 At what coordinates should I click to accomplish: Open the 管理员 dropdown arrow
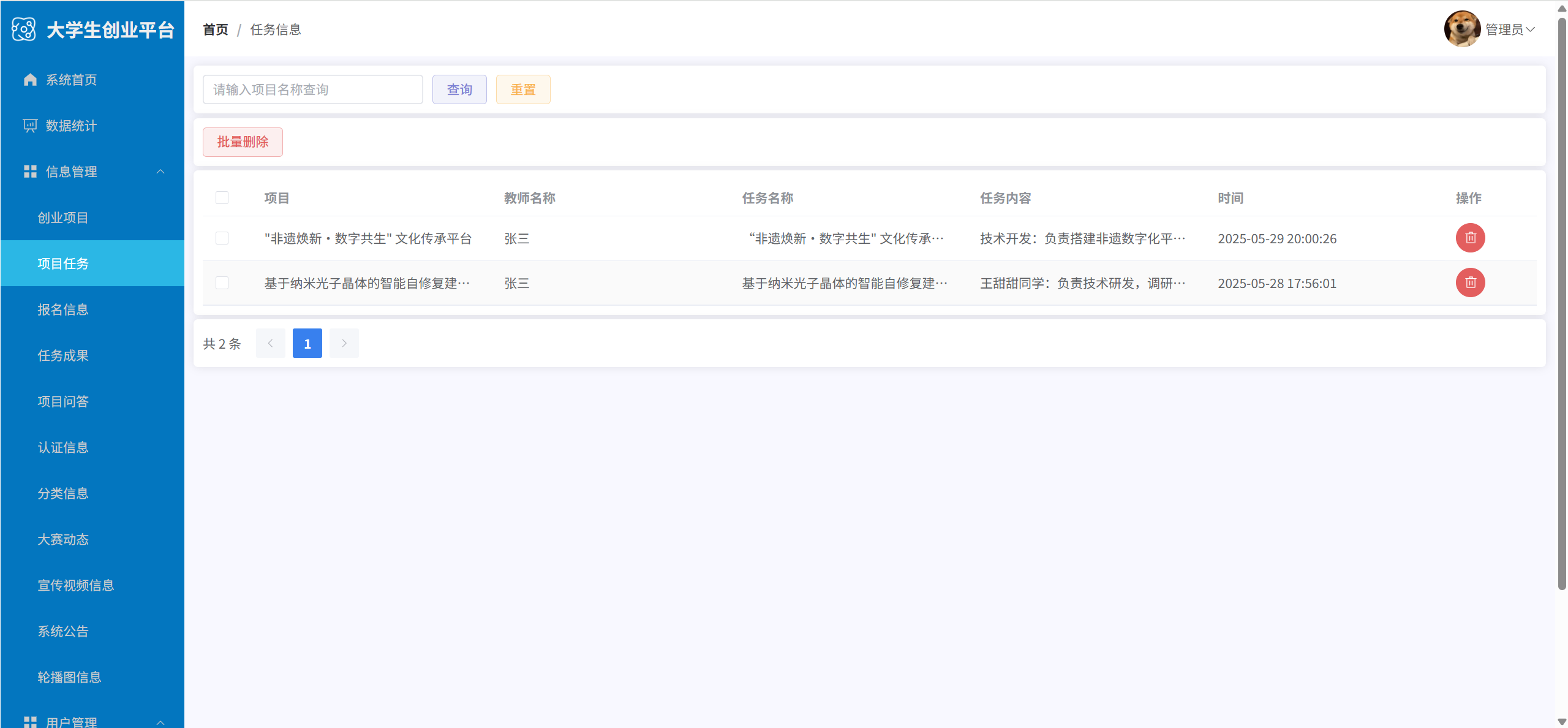coord(1530,29)
